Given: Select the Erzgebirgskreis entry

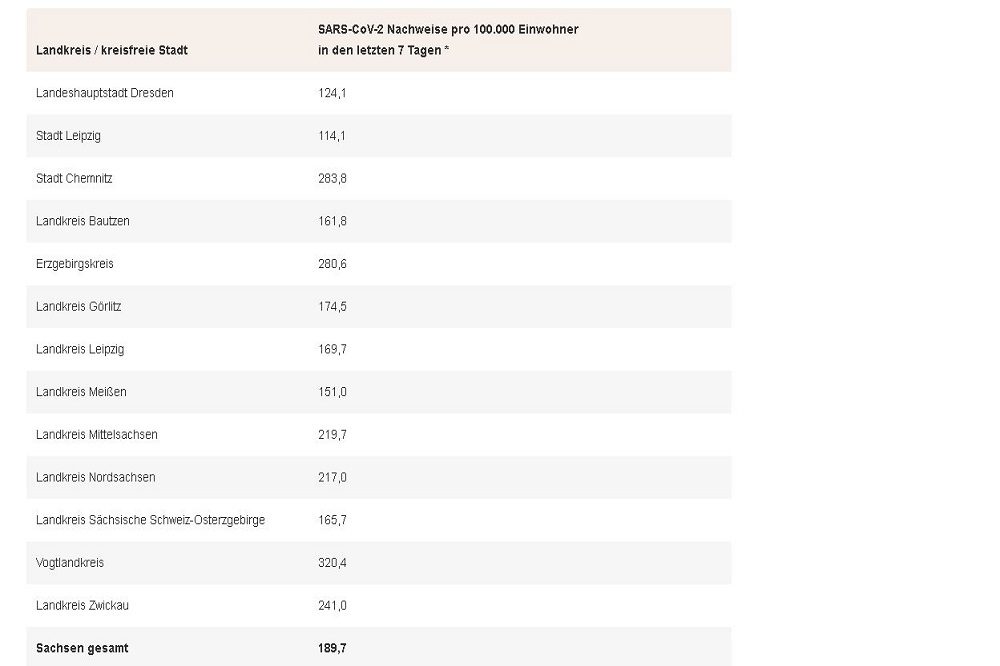Looking at the screenshot, I should click(x=73, y=264).
